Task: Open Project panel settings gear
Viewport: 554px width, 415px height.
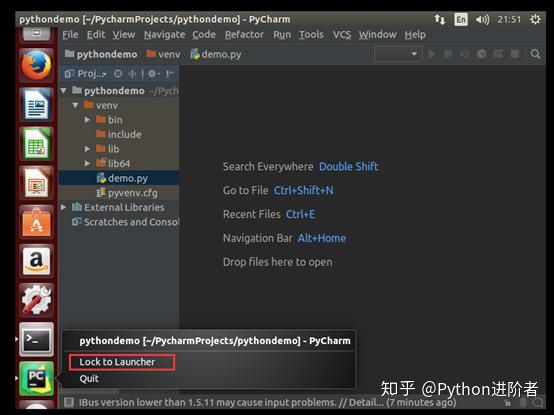Action: [x=153, y=74]
